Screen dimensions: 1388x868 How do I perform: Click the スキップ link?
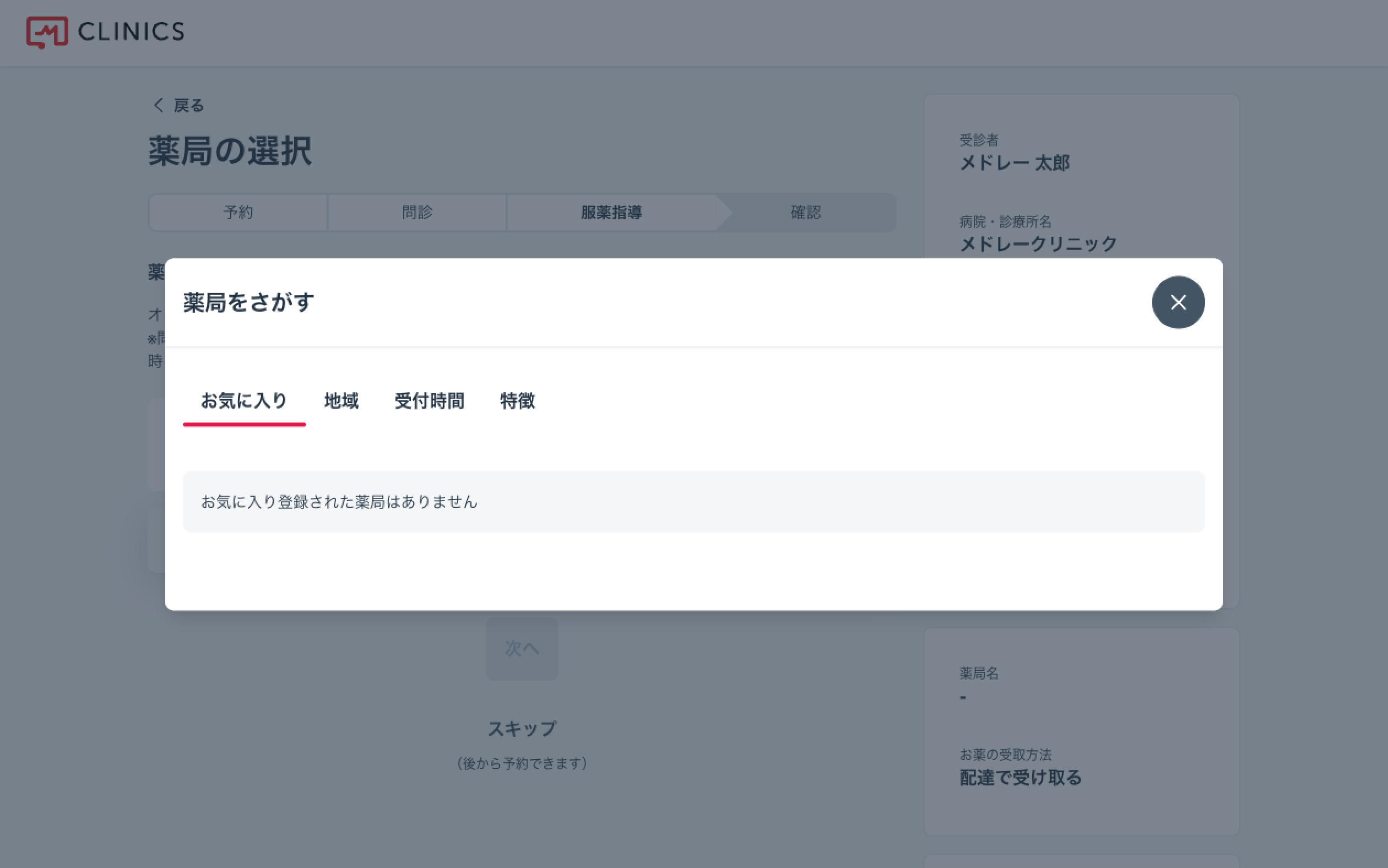pyautogui.click(x=522, y=729)
